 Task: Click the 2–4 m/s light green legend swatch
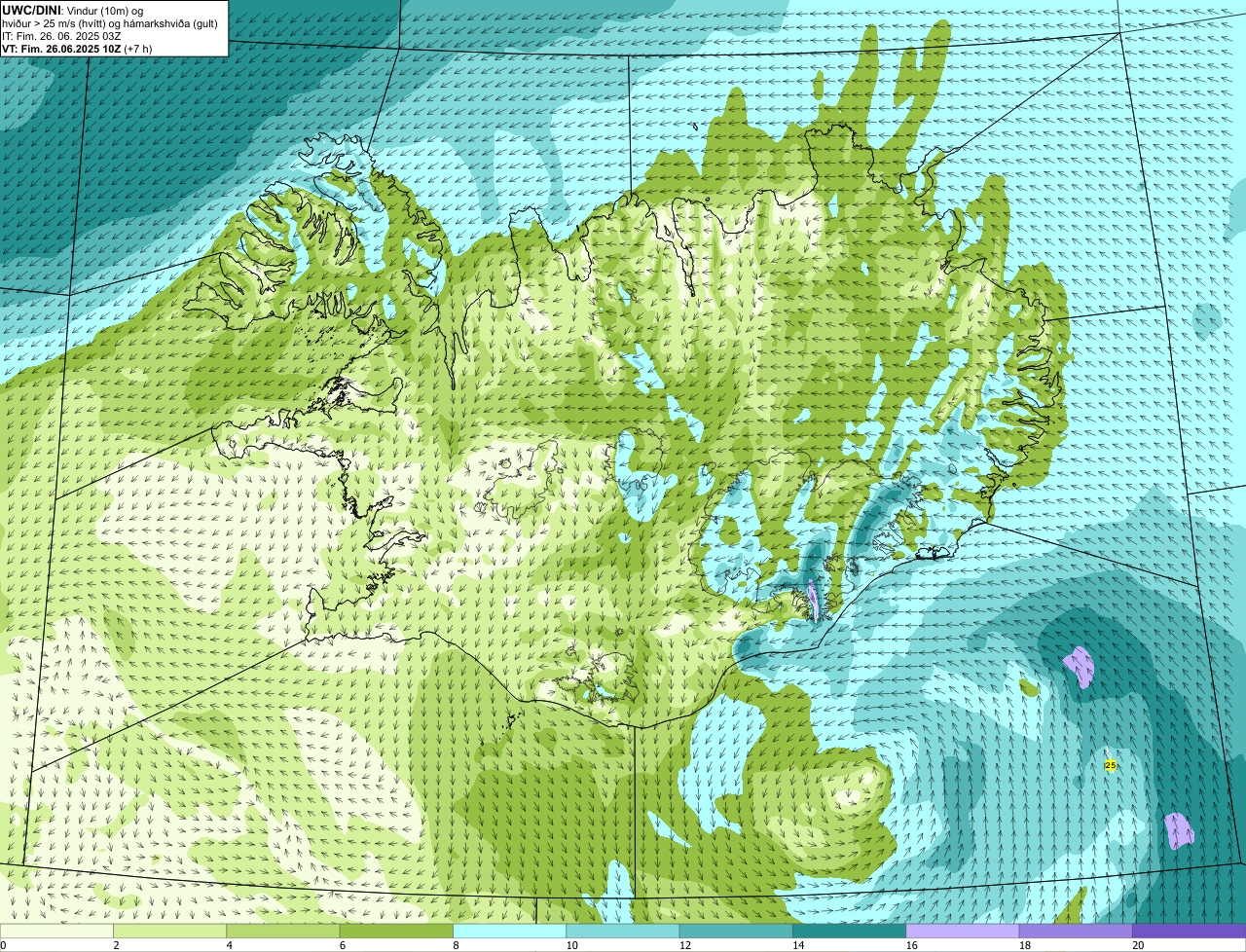pyautogui.click(x=171, y=931)
